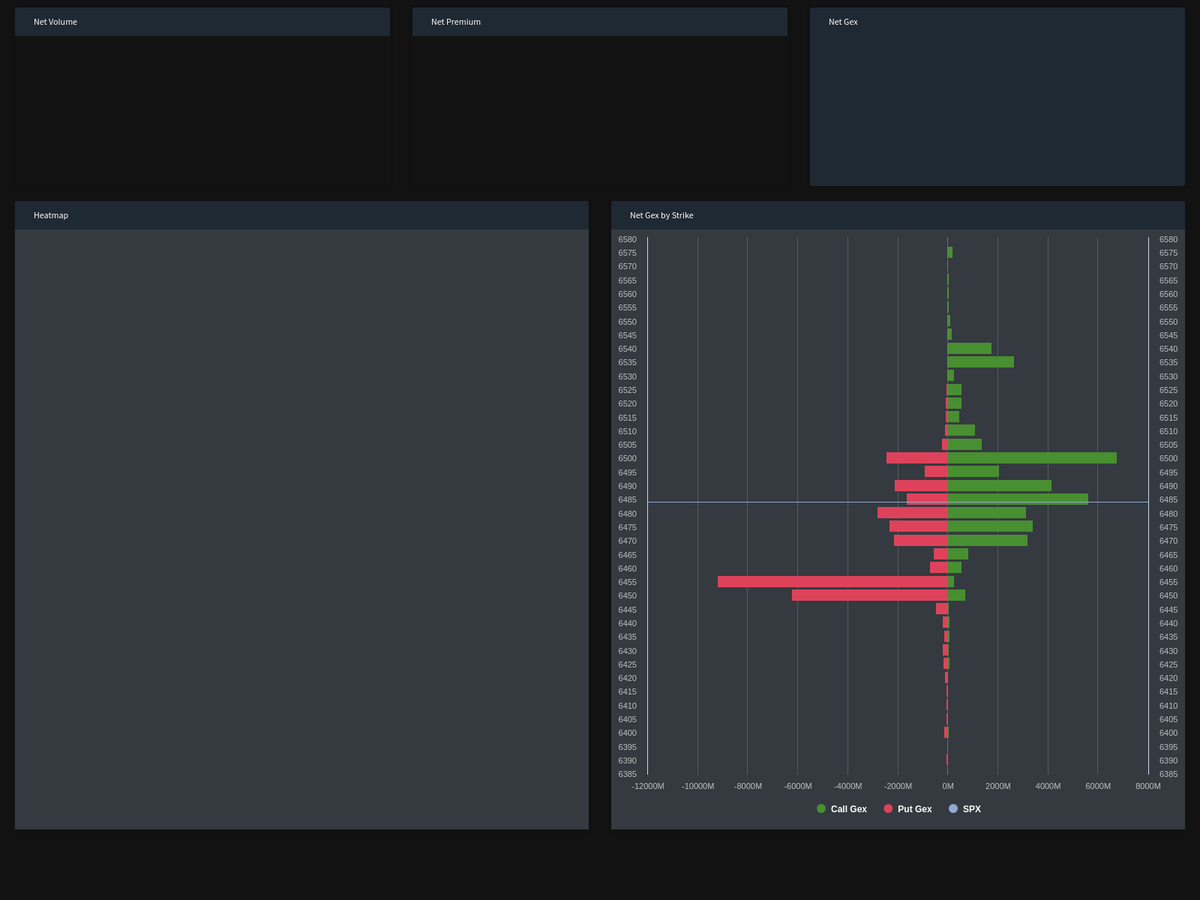Click the green Call Gex bar at strike 6495
Viewport: 1200px width, 900px height.
973,472
